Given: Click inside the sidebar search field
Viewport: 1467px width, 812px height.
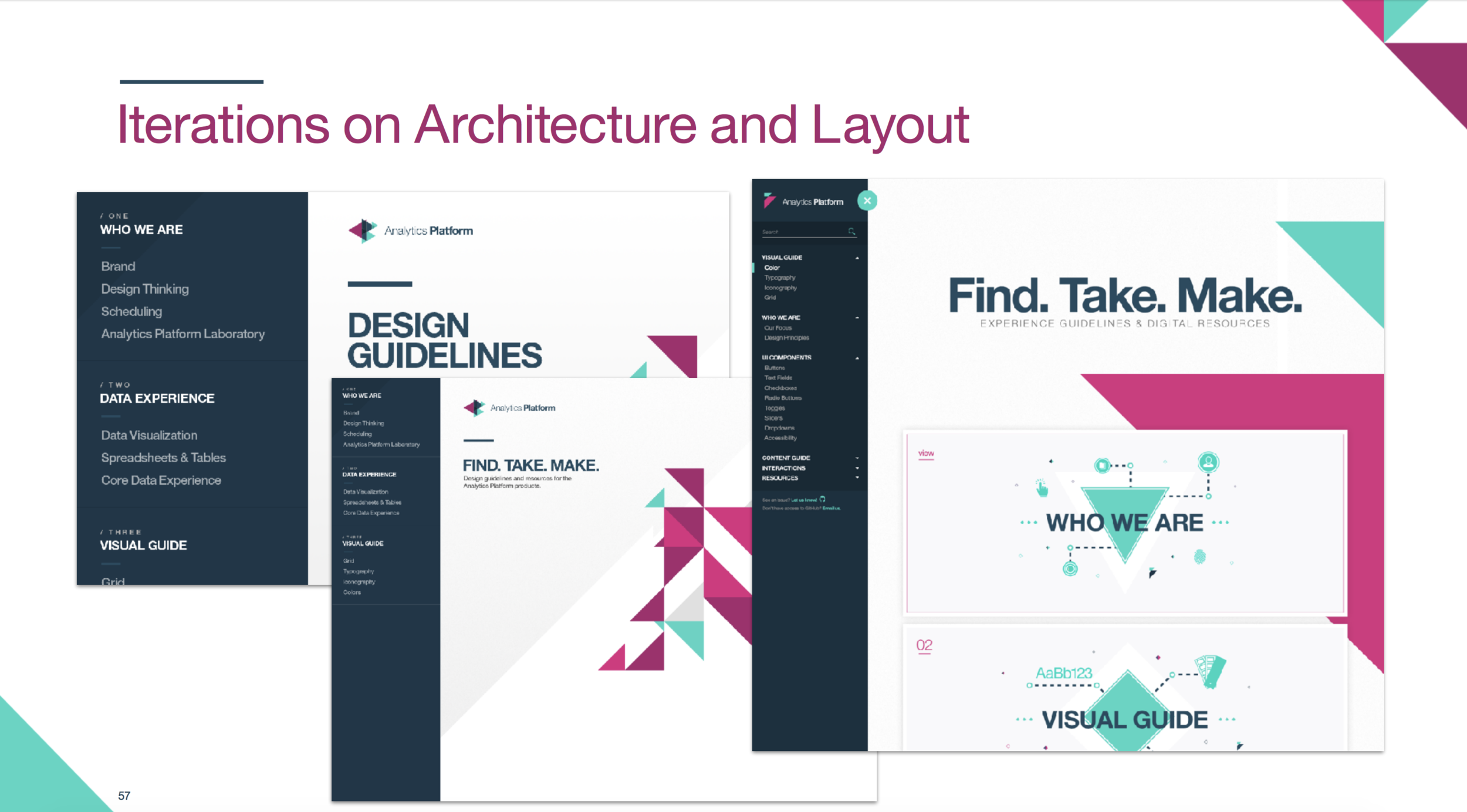Looking at the screenshot, I should point(789,231).
